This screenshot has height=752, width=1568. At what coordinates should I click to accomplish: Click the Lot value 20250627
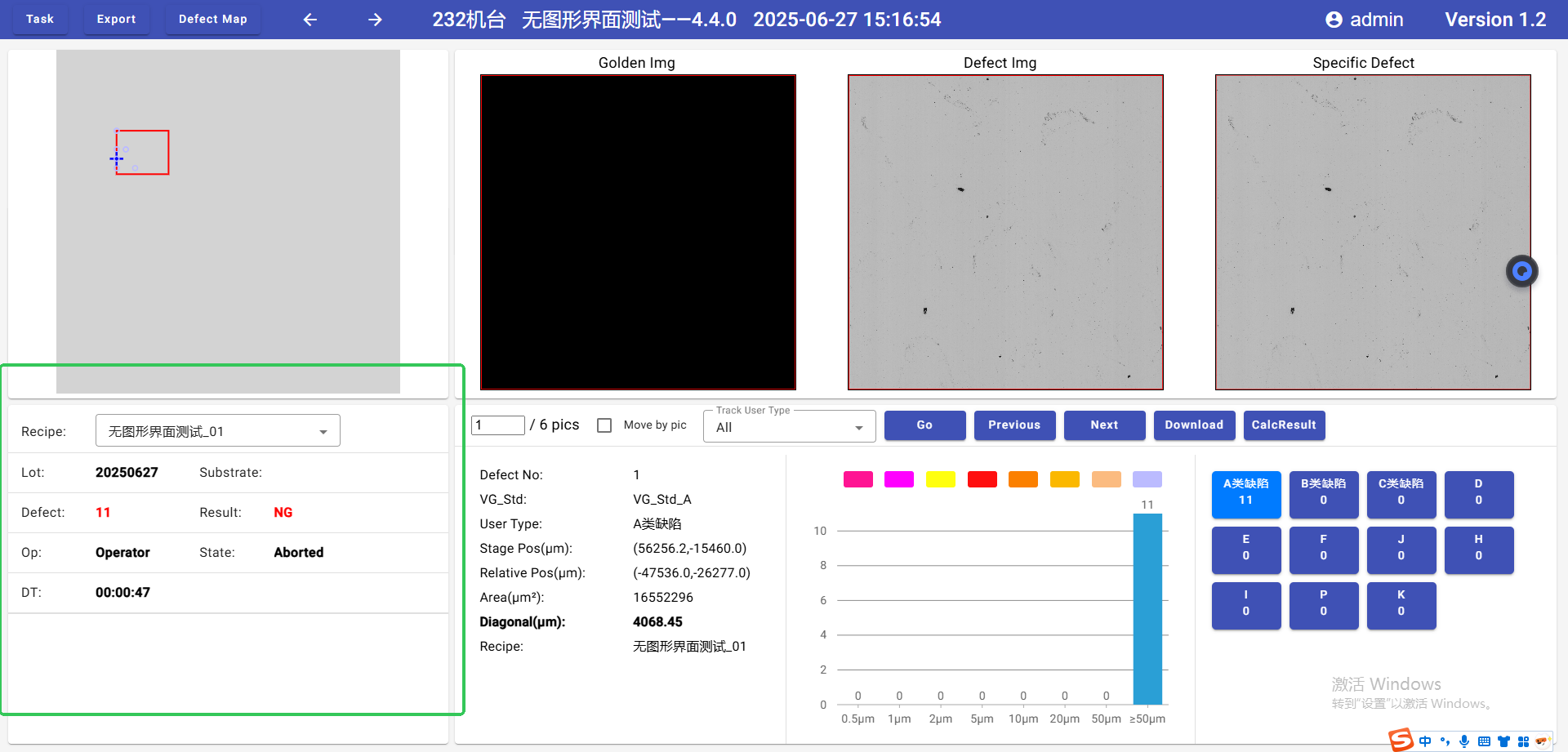(x=127, y=473)
